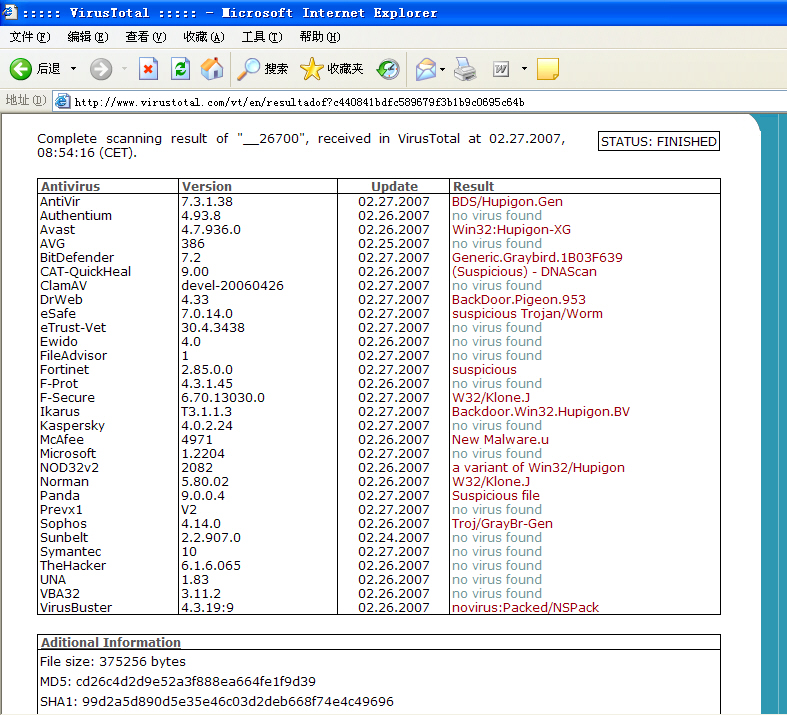
Task: Click the Edit with Word icon
Action: pyautogui.click(x=500, y=69)
